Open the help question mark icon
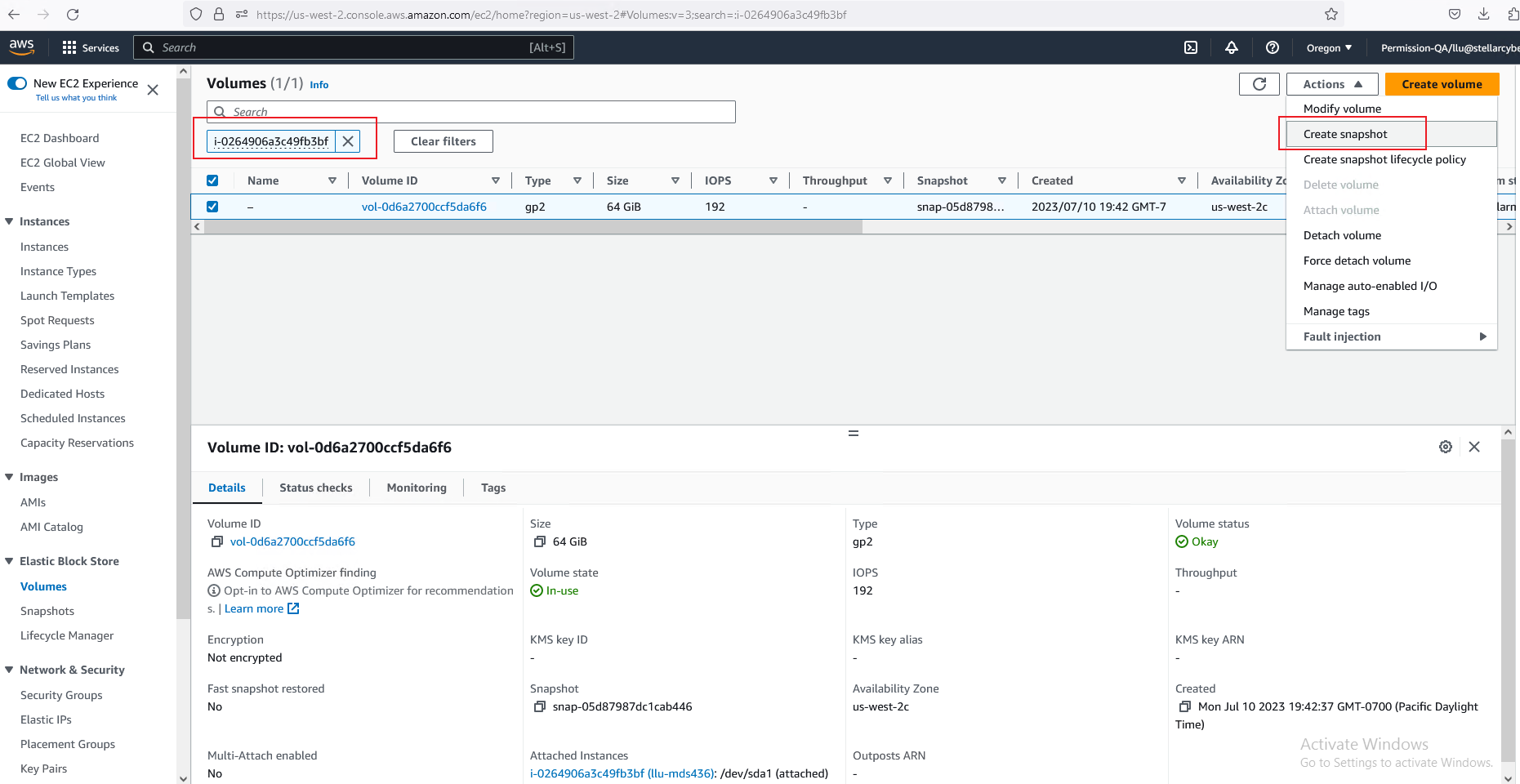Image resolution: width=1520 pixels, height=784 pixels. pyautogui.click(x=1273, y=47)
